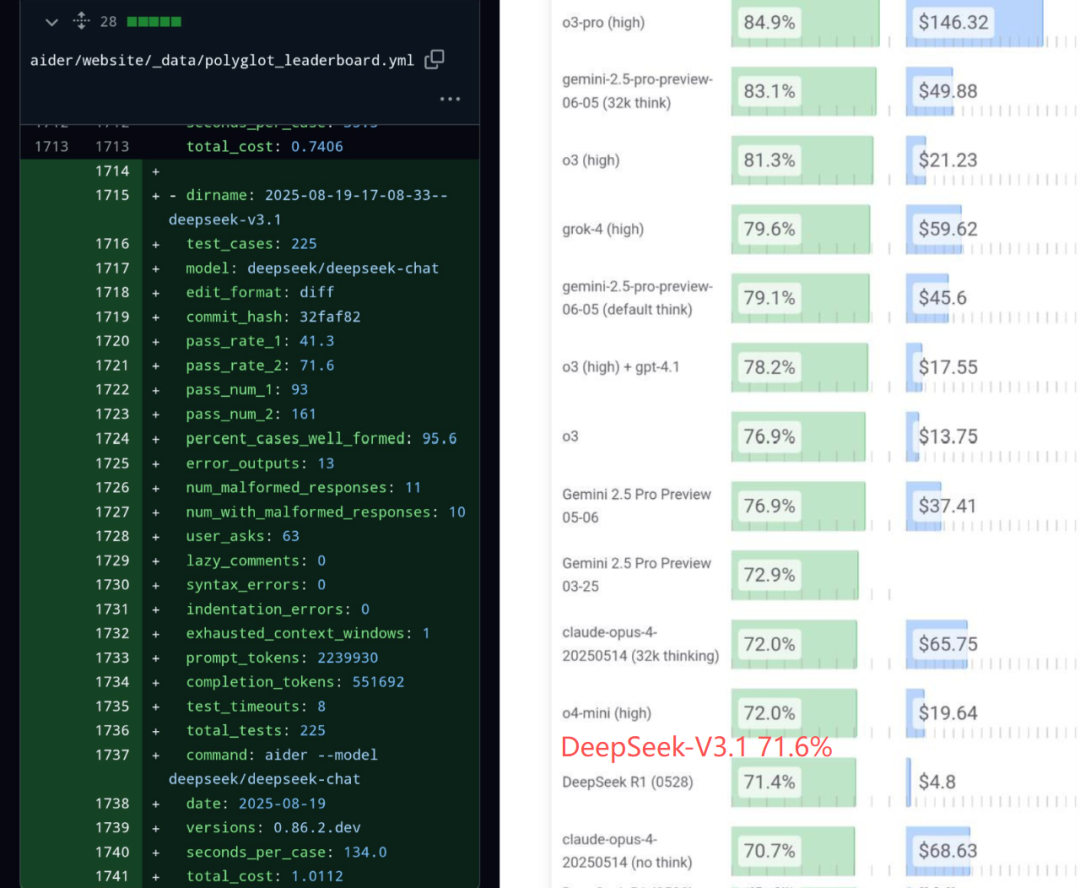This screenshot has height=888, width=1080.
Task: Click the red DeepSeek-V3.1 71.6% annotation
Action: point(696,747)
